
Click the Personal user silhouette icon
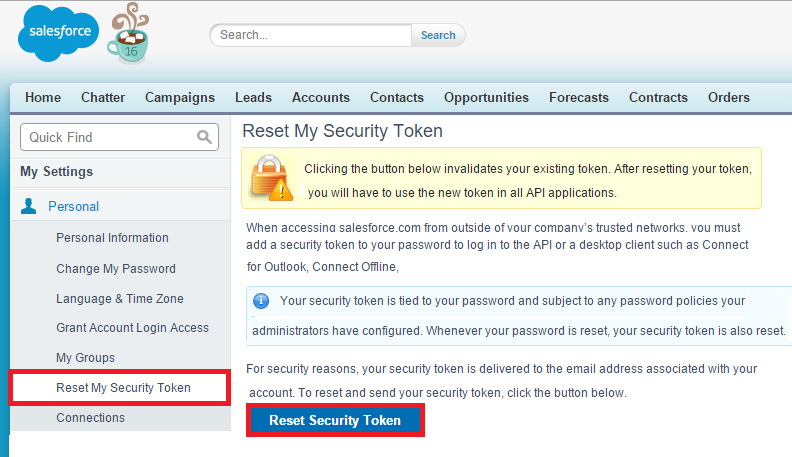pos(29,206)
